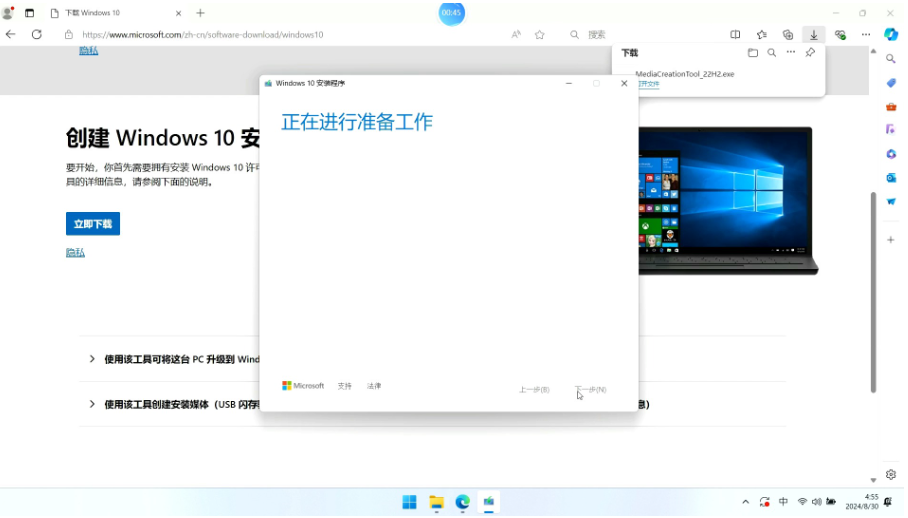The image size is (908, 518).
Task: Switch to Edge in taskbar
Action: click(462, 502)
